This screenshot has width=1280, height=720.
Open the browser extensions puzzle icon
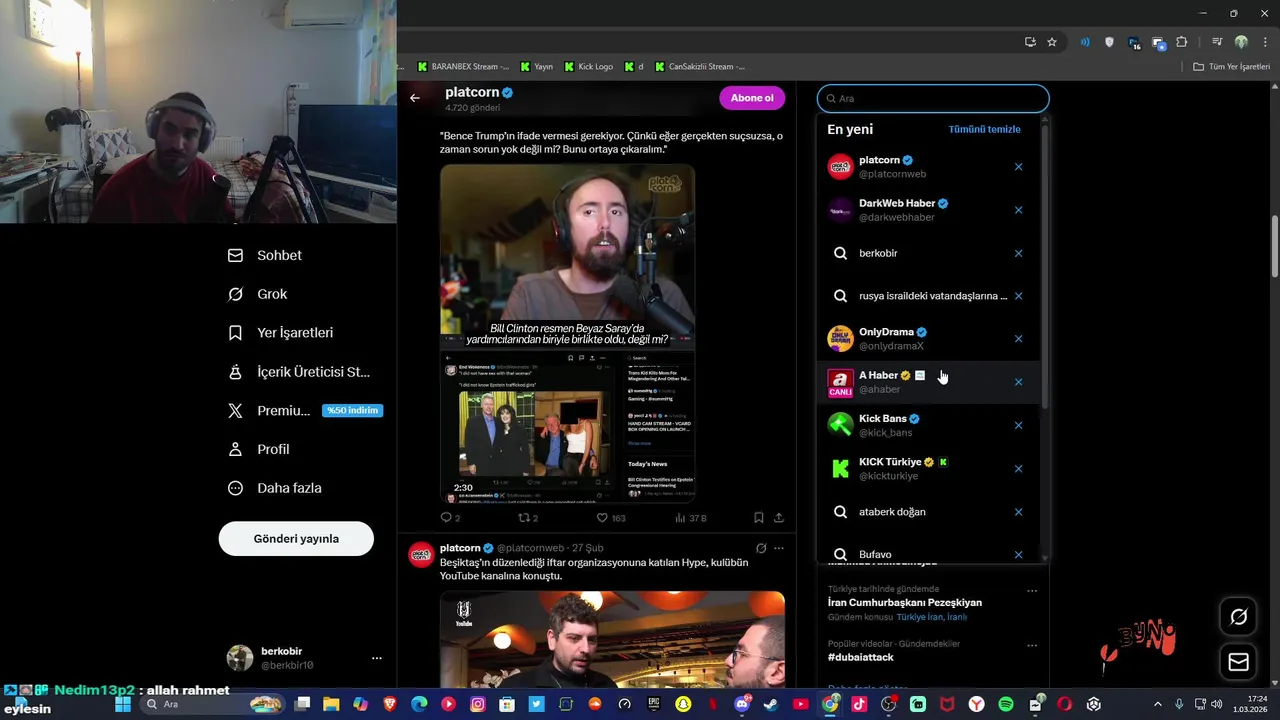click(x=1182, y=42)
